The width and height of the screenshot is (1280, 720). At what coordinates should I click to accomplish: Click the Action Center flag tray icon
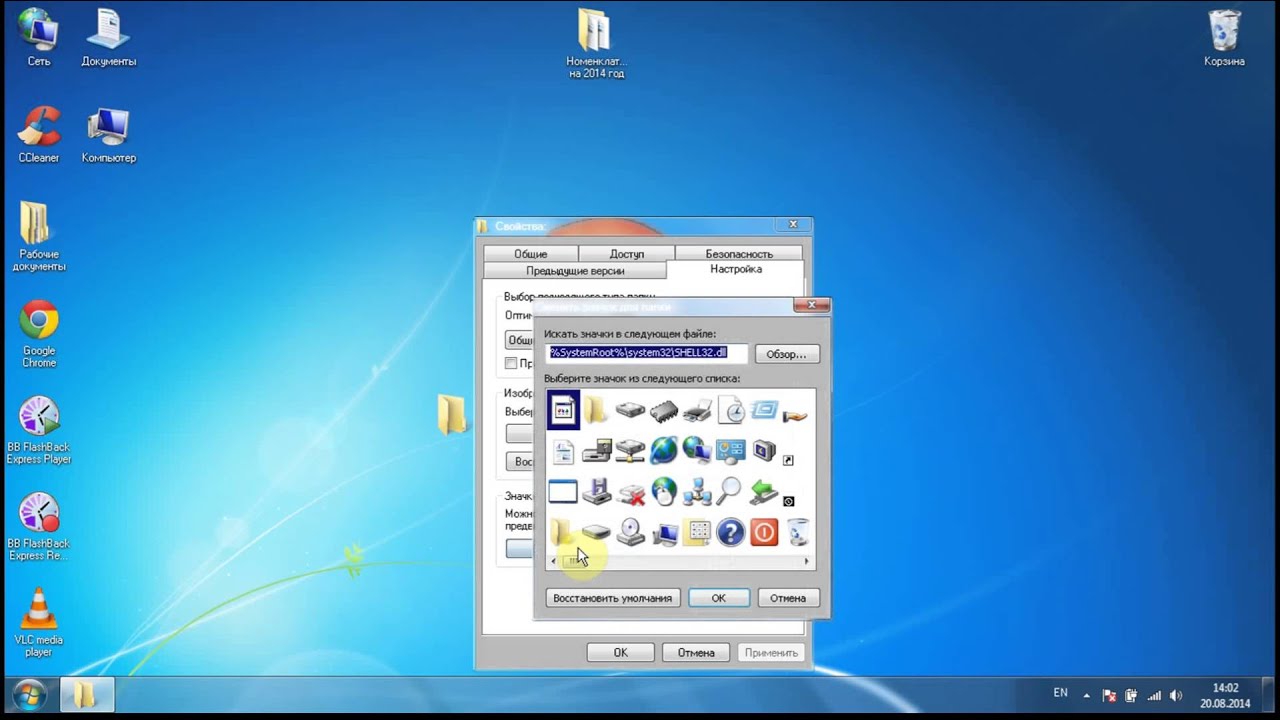pos(1109,695)
